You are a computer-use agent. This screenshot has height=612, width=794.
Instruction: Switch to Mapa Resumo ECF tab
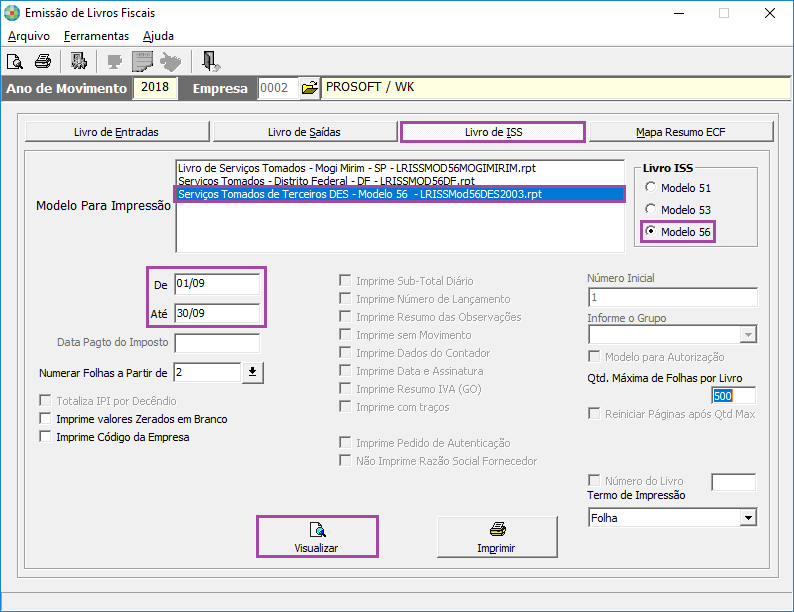point(681,132)
